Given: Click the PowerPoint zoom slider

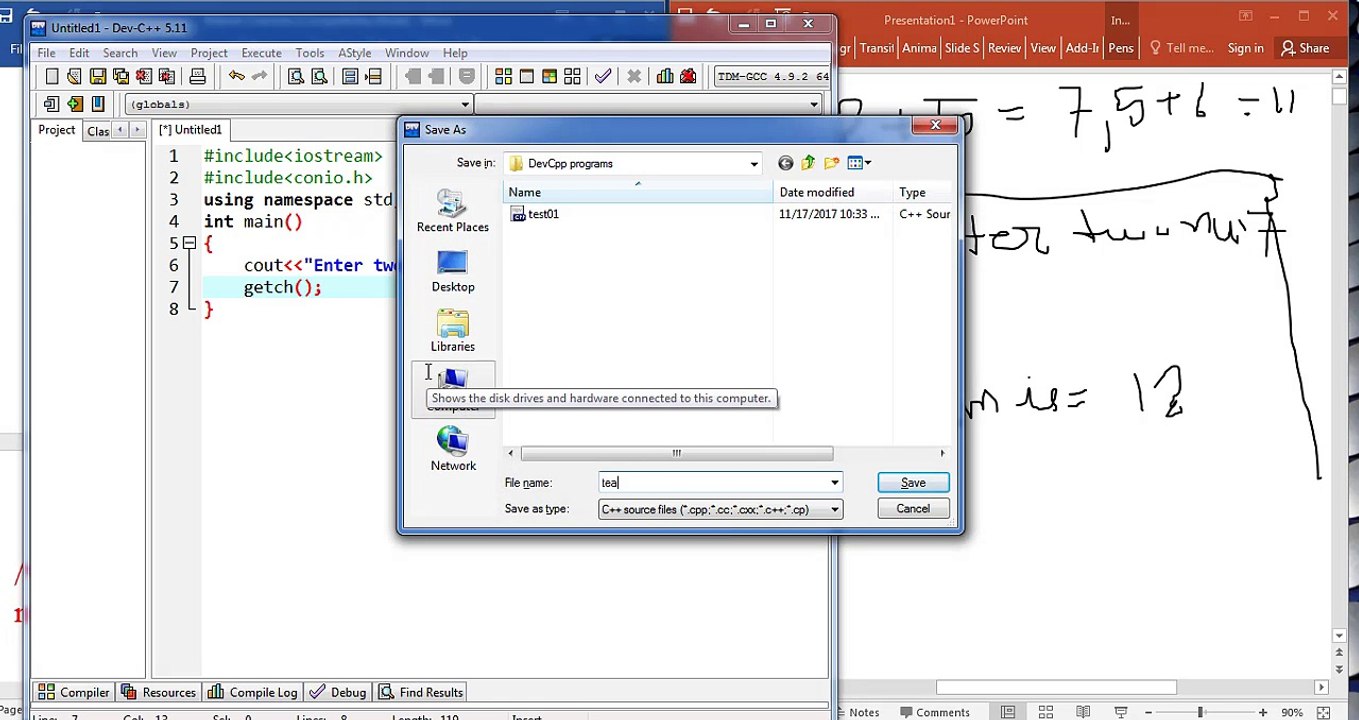Looking at the screenshot, I should pyautogui.click(x=1200, y=712).
